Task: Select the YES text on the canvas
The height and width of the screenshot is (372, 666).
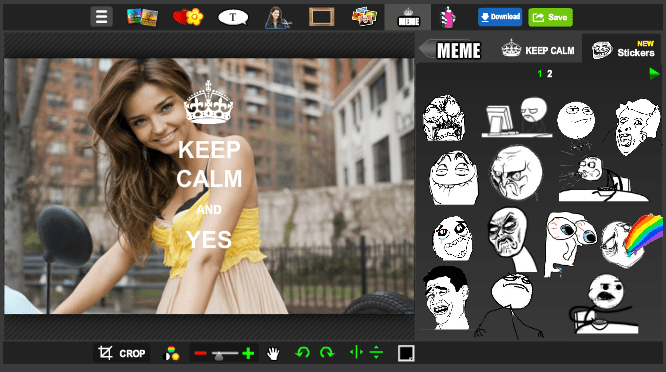Action: [x=209, y=240]
